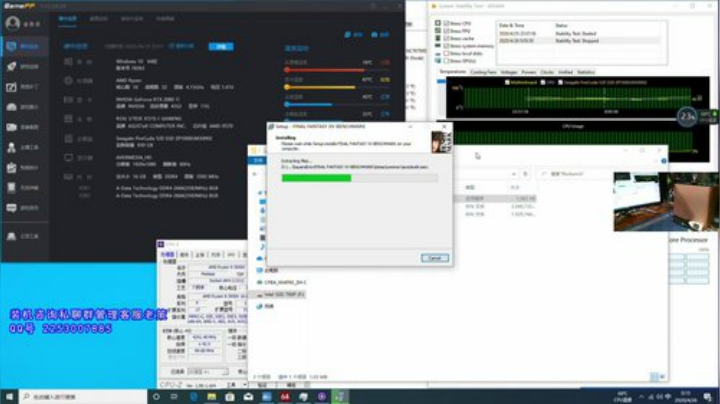Click the graphics card icon beside NVIDIA GeForce row
This screenshot has width=720, height=404.
coord(68,100)
